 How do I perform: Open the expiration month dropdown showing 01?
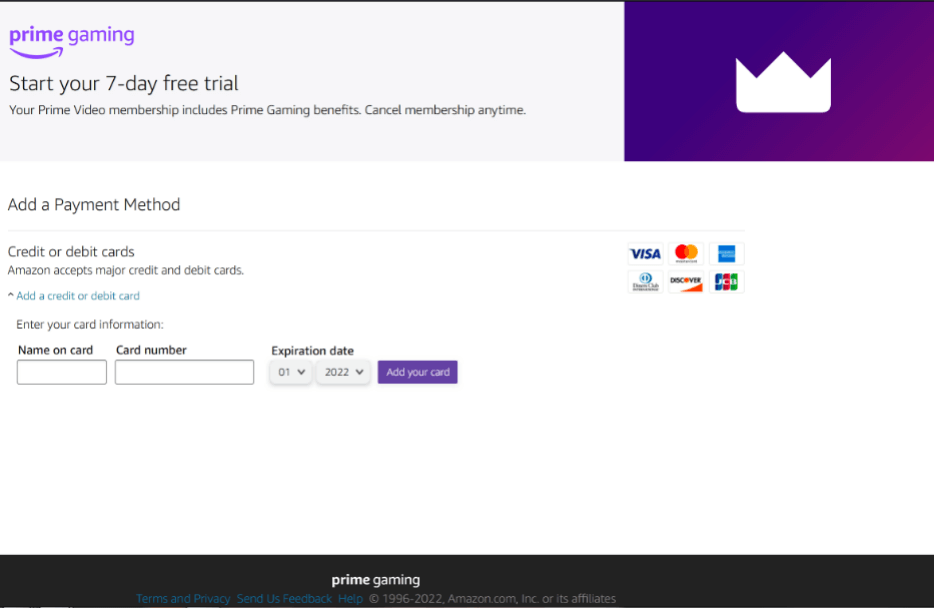[x=291, y=372]
